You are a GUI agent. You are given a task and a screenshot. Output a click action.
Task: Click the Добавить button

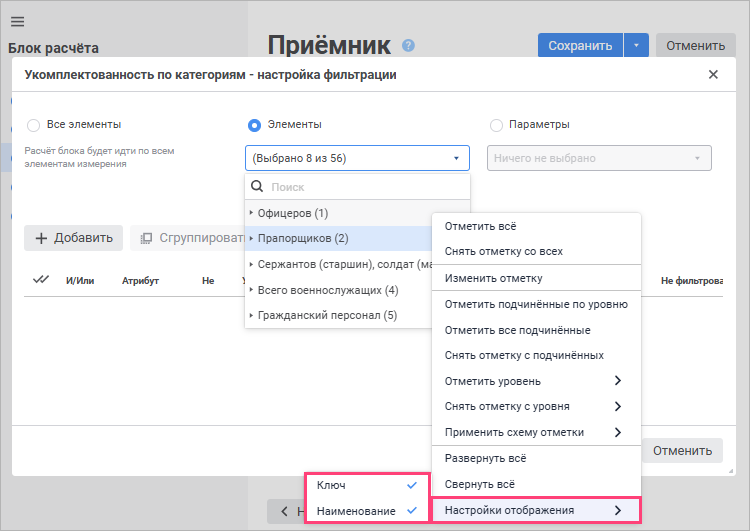tap(73, 238)
